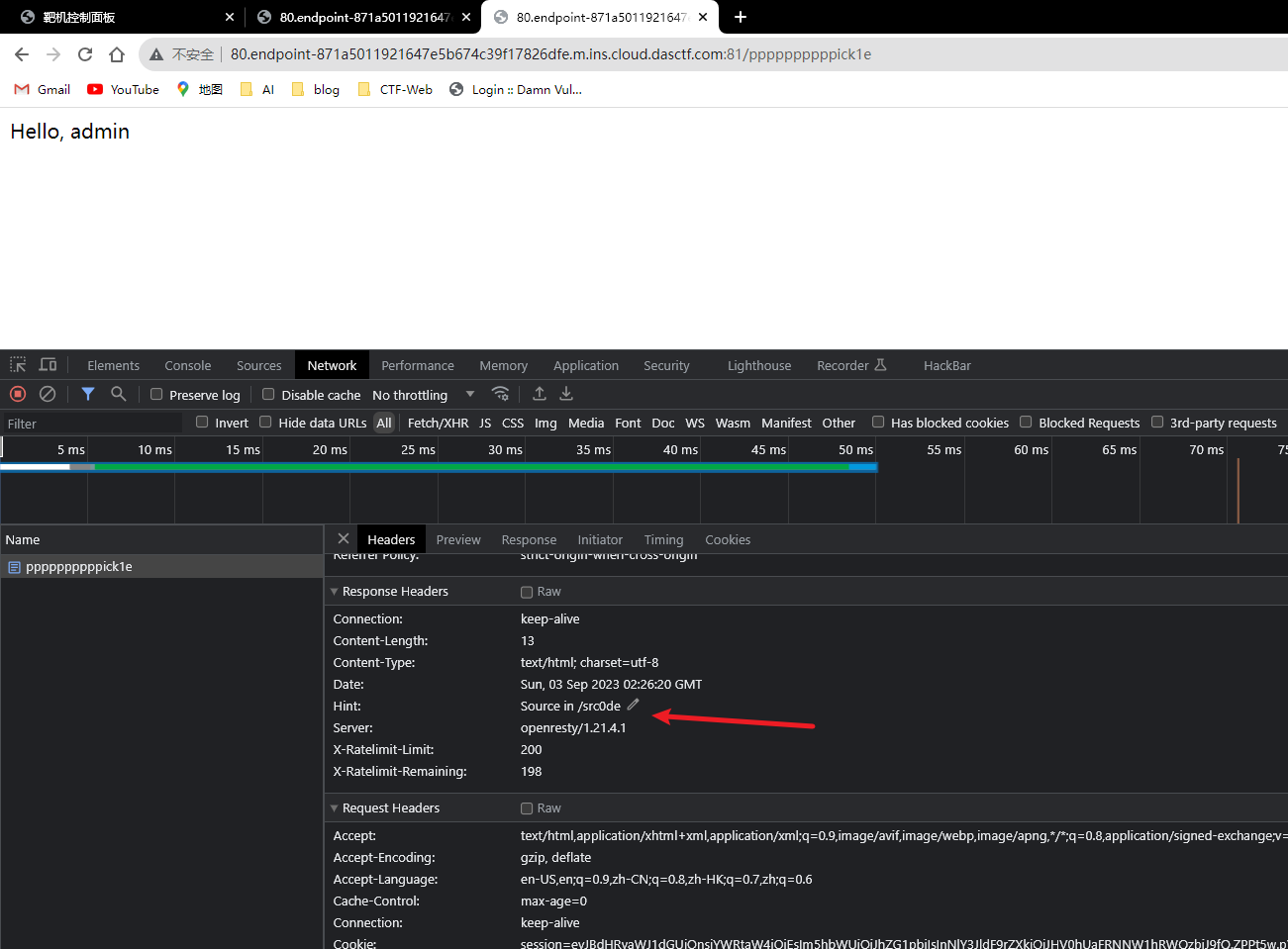Image resolution: width=1288 pixels, height=949 pixels.
Task: Export HAR file with download icon
Action: tap(566, 394)
